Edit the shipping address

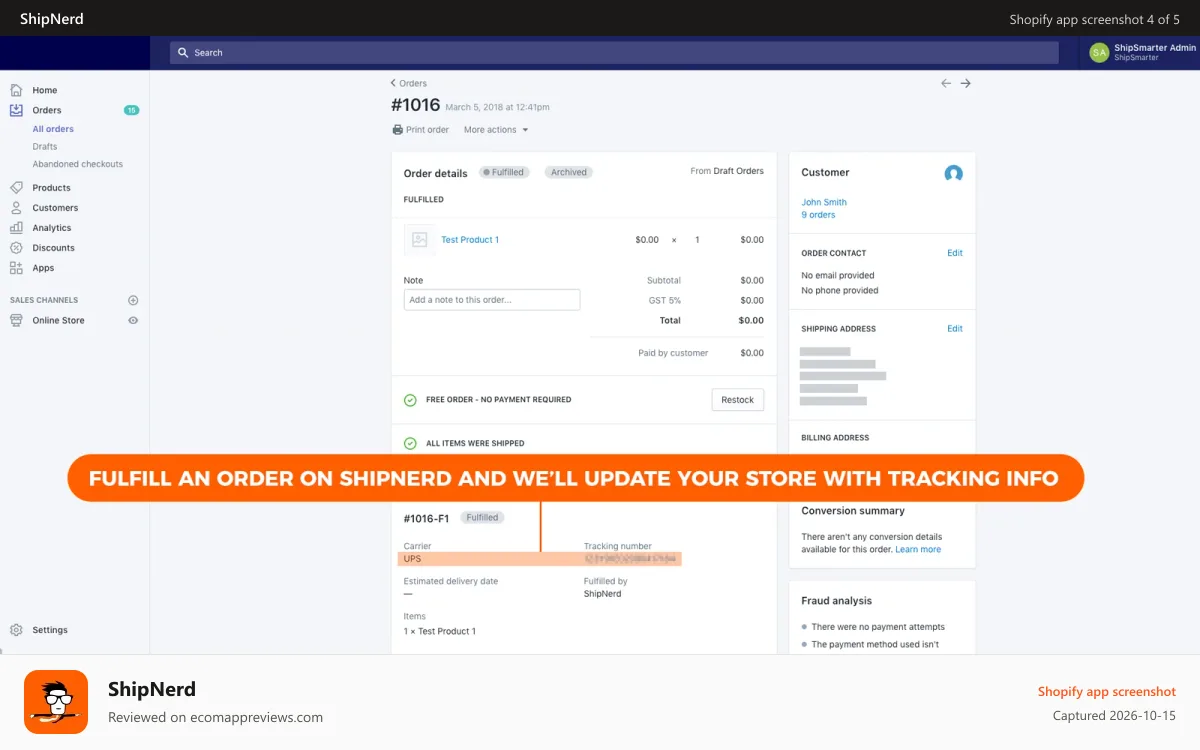point(955,328)
